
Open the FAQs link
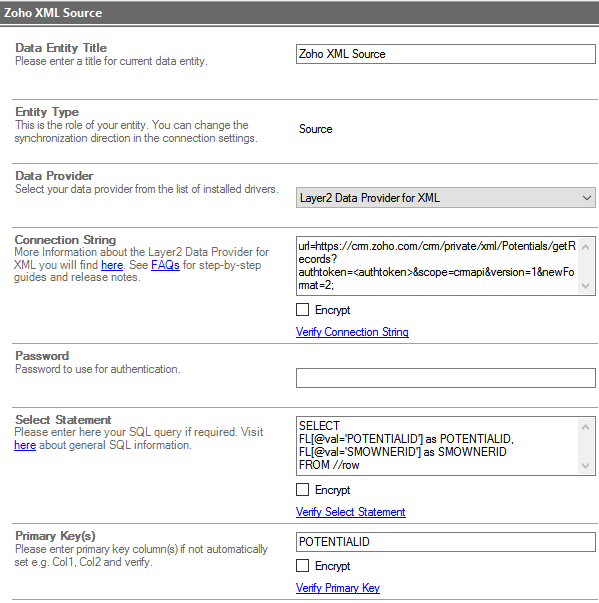(x=165, y=265)
